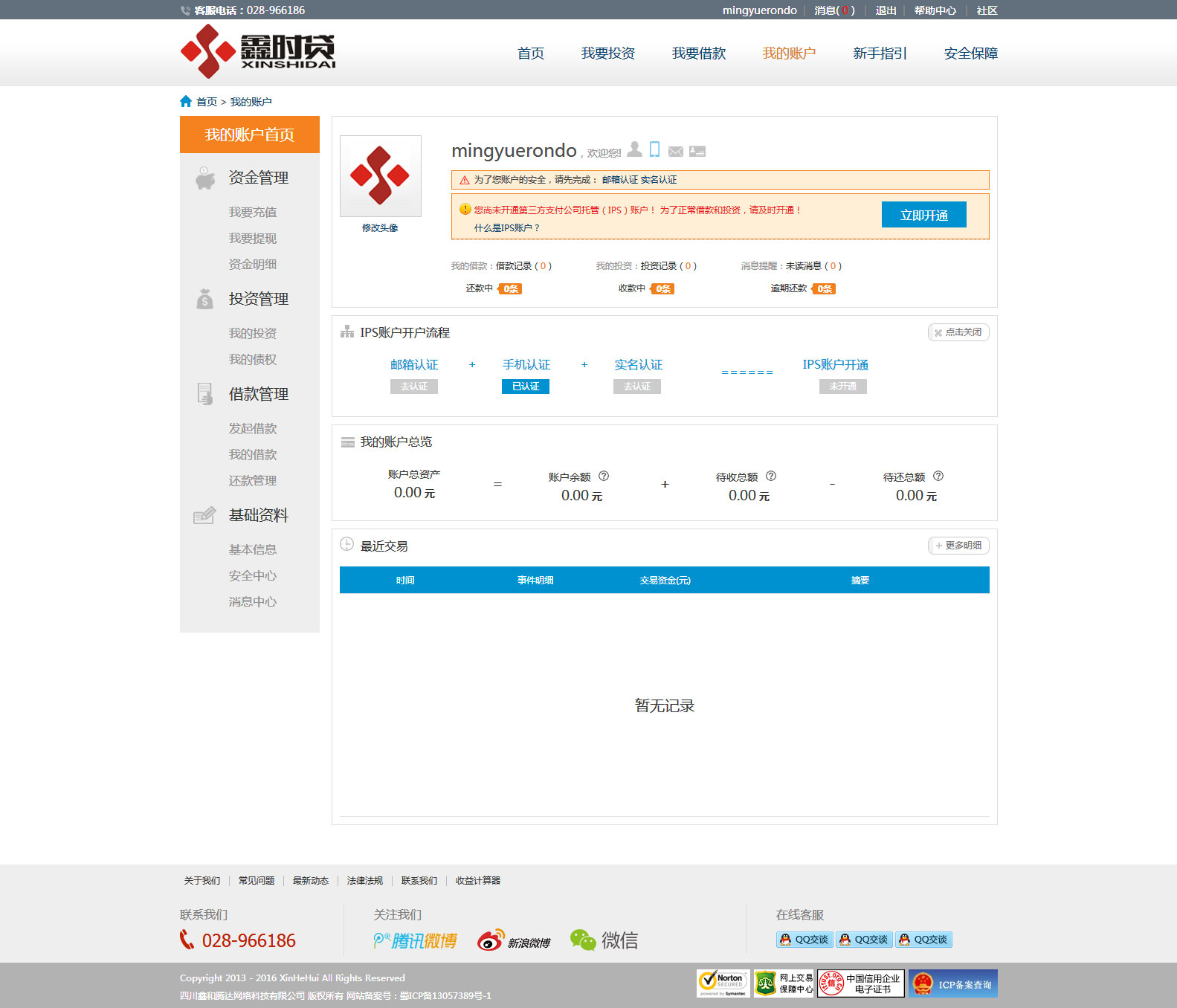1177x1008 pixels.
Task: Click the 立即开通 button
Action: [923, 215]
